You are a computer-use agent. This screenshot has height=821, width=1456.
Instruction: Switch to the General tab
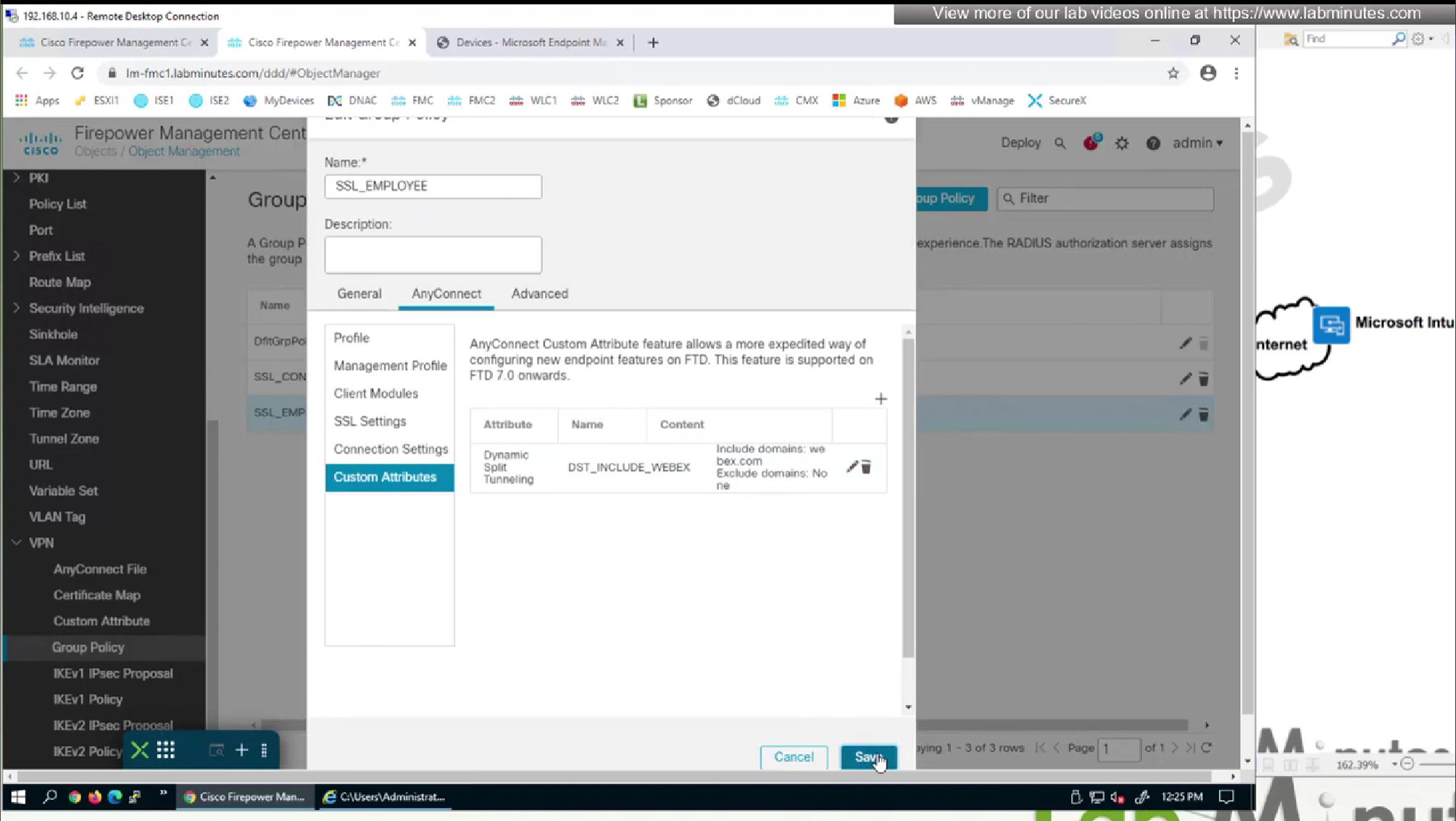(x=359, y=293)
